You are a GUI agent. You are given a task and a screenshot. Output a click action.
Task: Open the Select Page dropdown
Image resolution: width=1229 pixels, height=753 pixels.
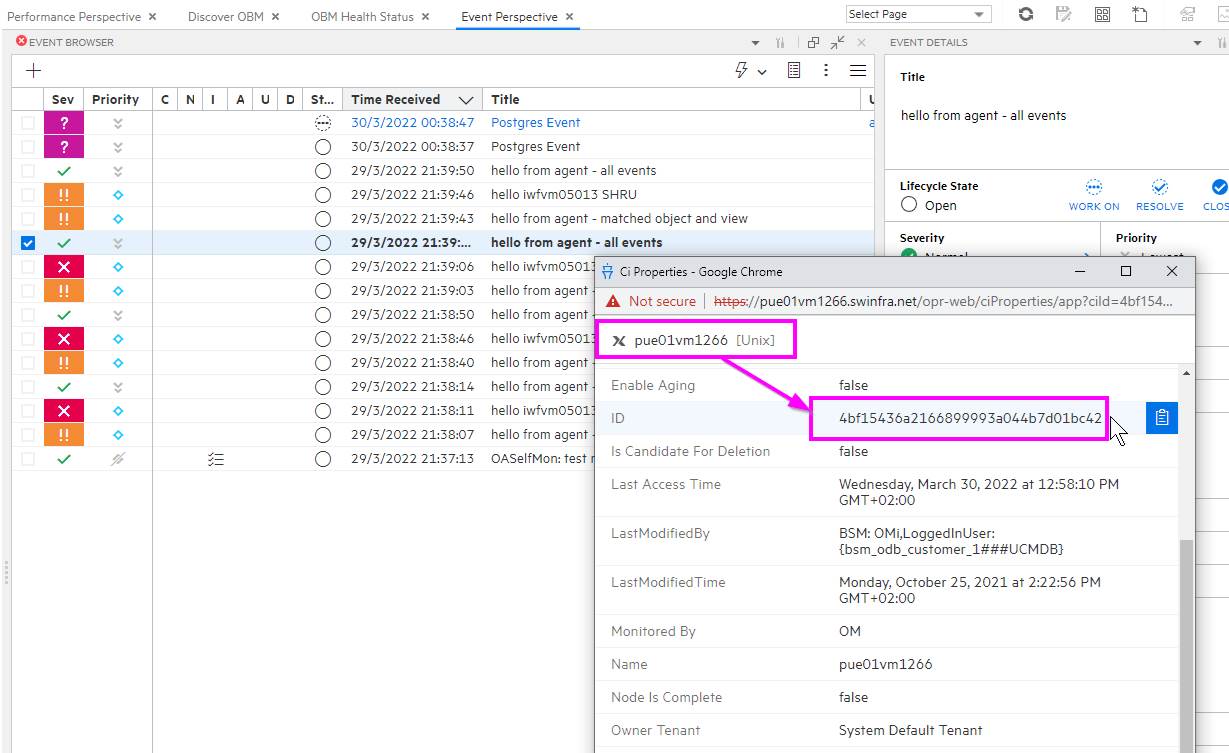pos(918,14)
